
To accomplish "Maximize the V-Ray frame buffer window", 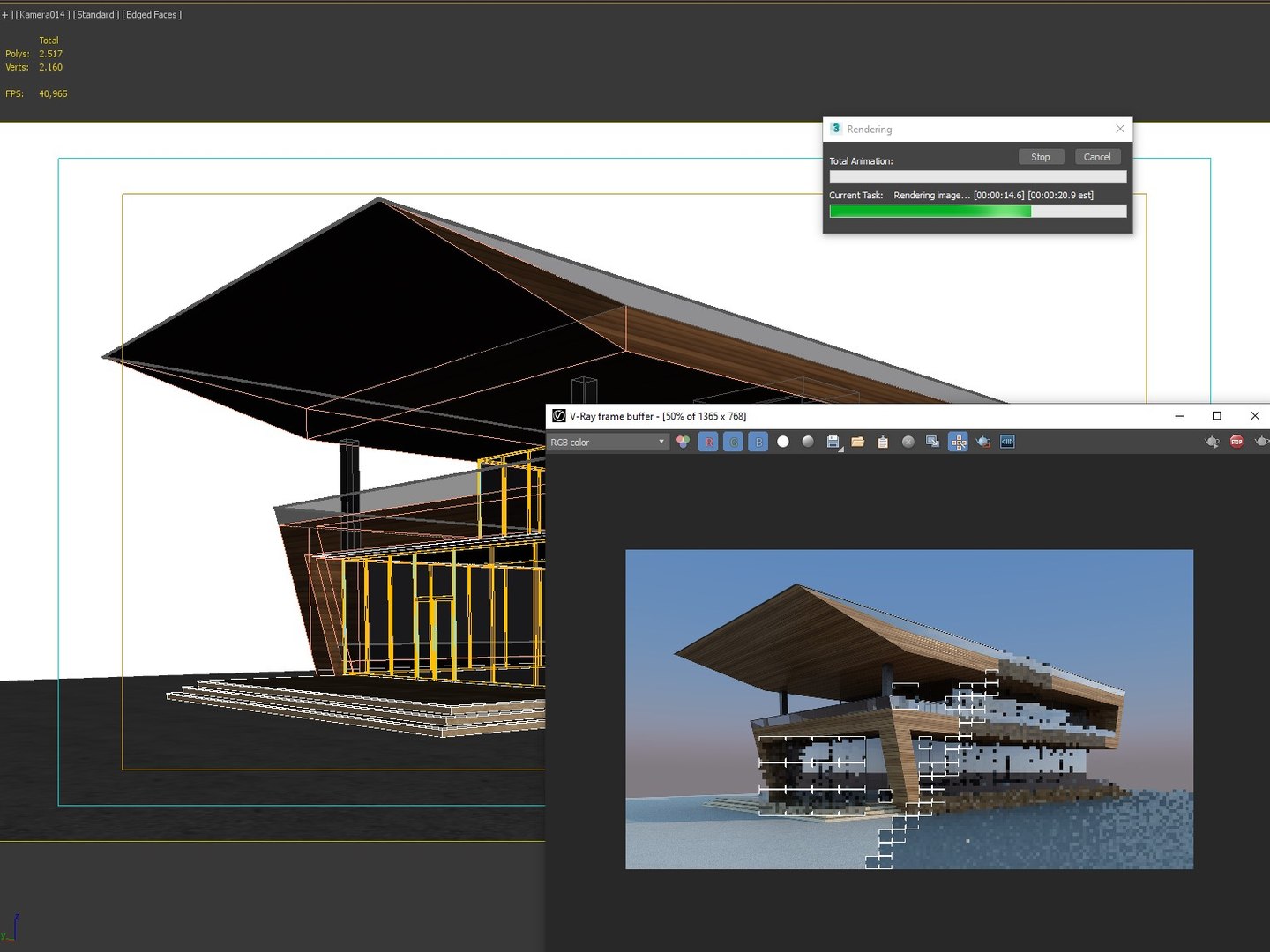I will coord(1217,416).
